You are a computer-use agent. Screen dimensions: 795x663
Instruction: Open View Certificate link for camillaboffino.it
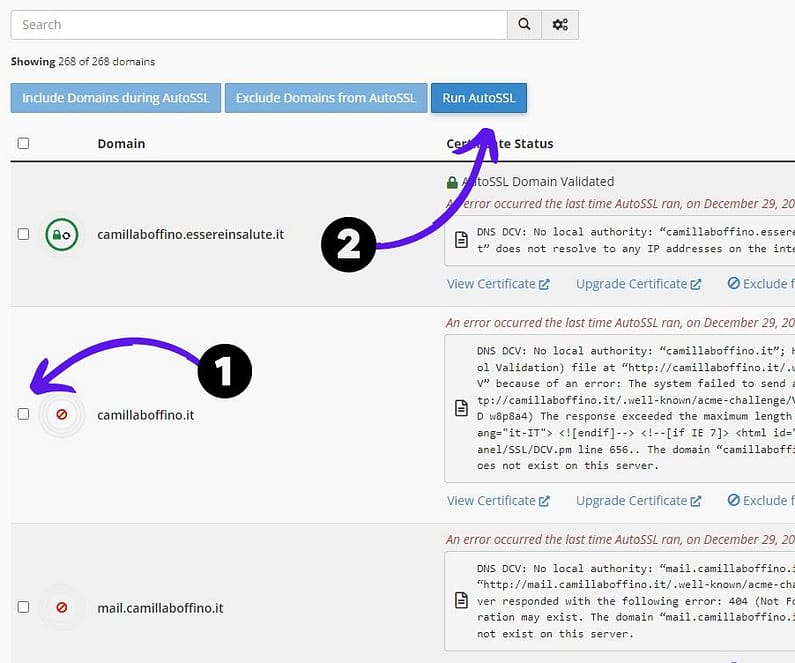tap(498, 501)
